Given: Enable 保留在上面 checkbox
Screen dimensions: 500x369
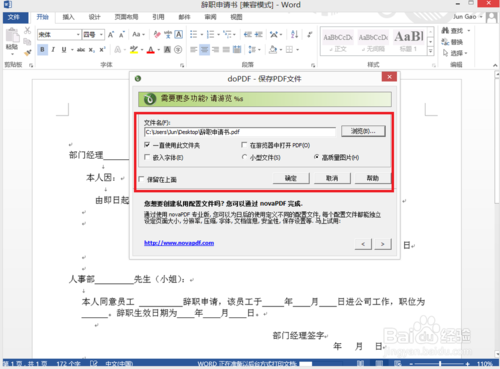Looking at the screenshot, I should click(141, 179).
